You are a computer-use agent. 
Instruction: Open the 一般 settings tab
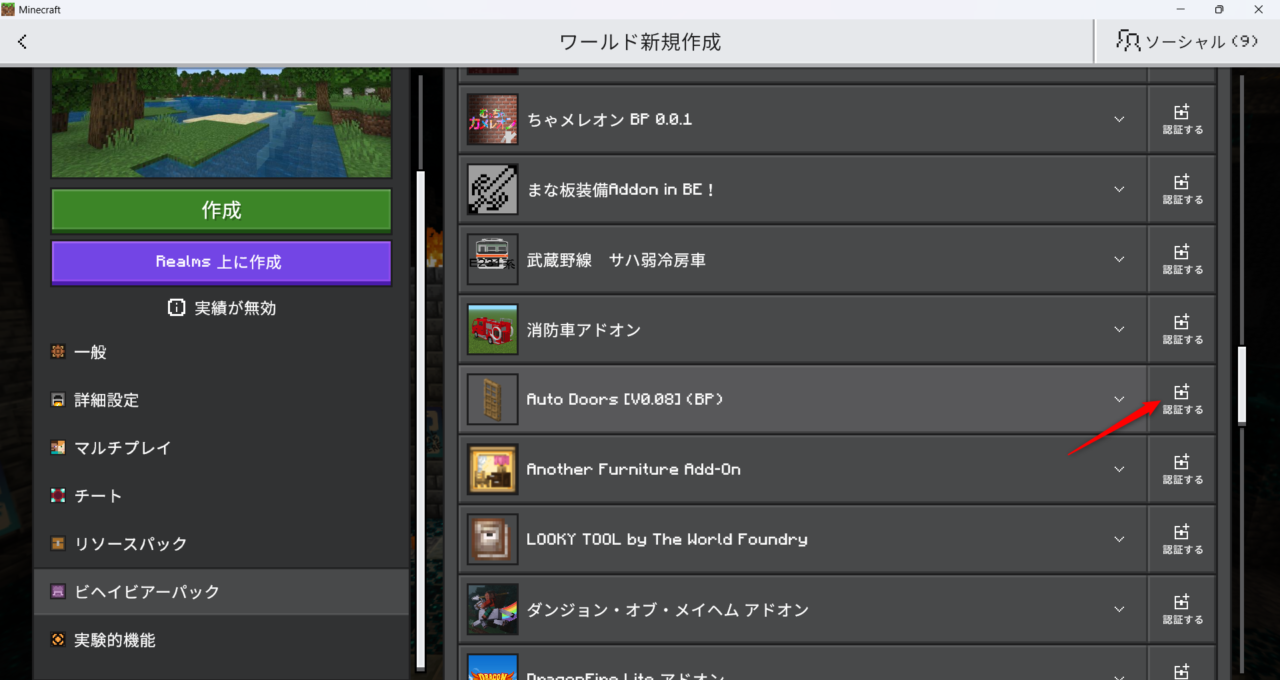[221, 352]
